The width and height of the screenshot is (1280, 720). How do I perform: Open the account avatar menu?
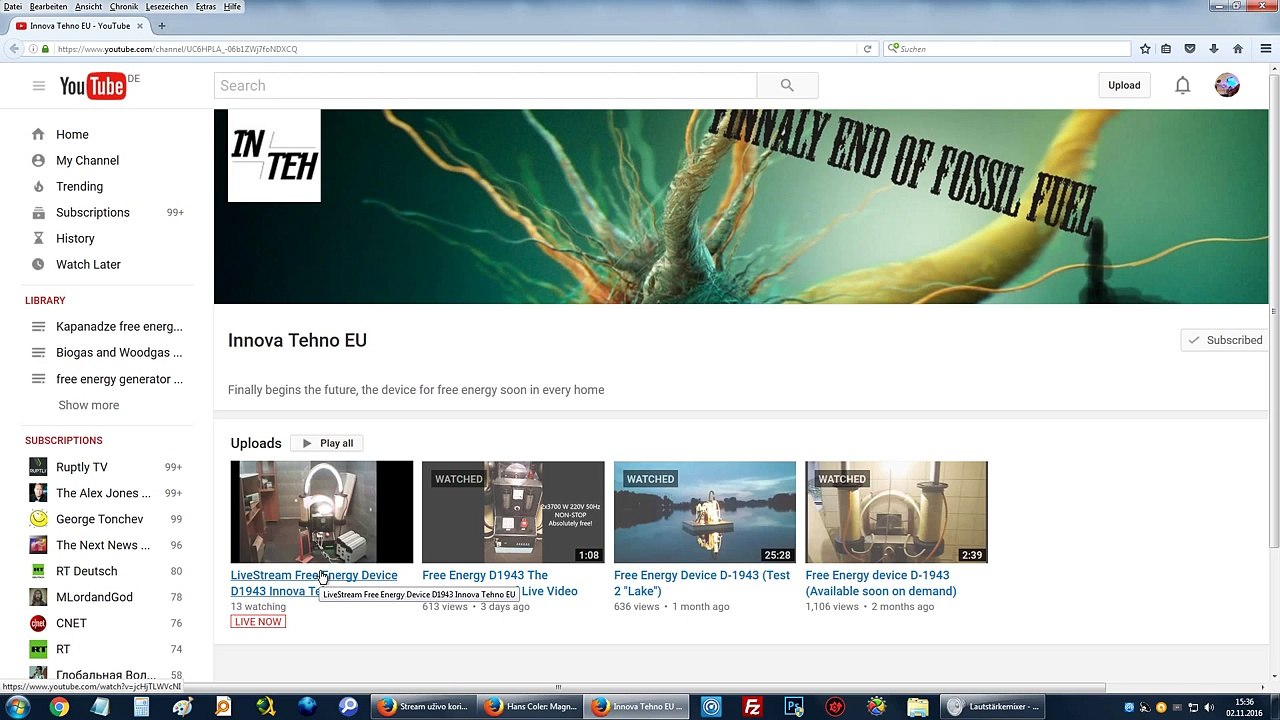click(x=1227, y=86)
